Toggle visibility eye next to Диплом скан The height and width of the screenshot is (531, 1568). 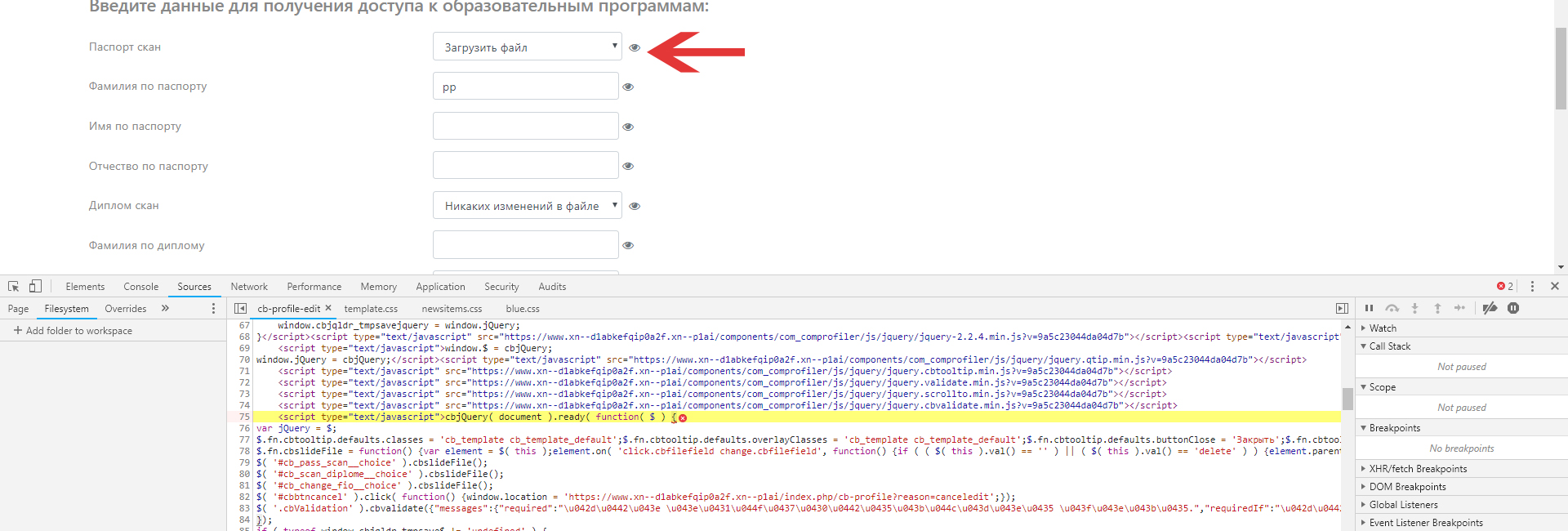635,206
